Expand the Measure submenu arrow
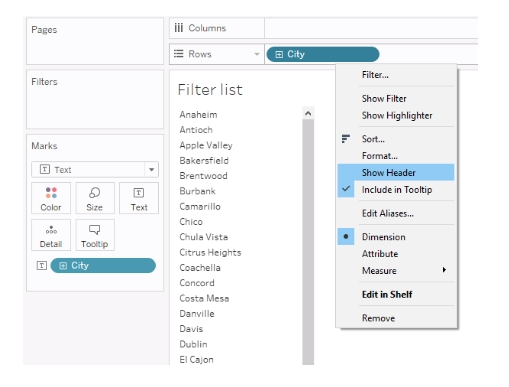 [444, 270]
